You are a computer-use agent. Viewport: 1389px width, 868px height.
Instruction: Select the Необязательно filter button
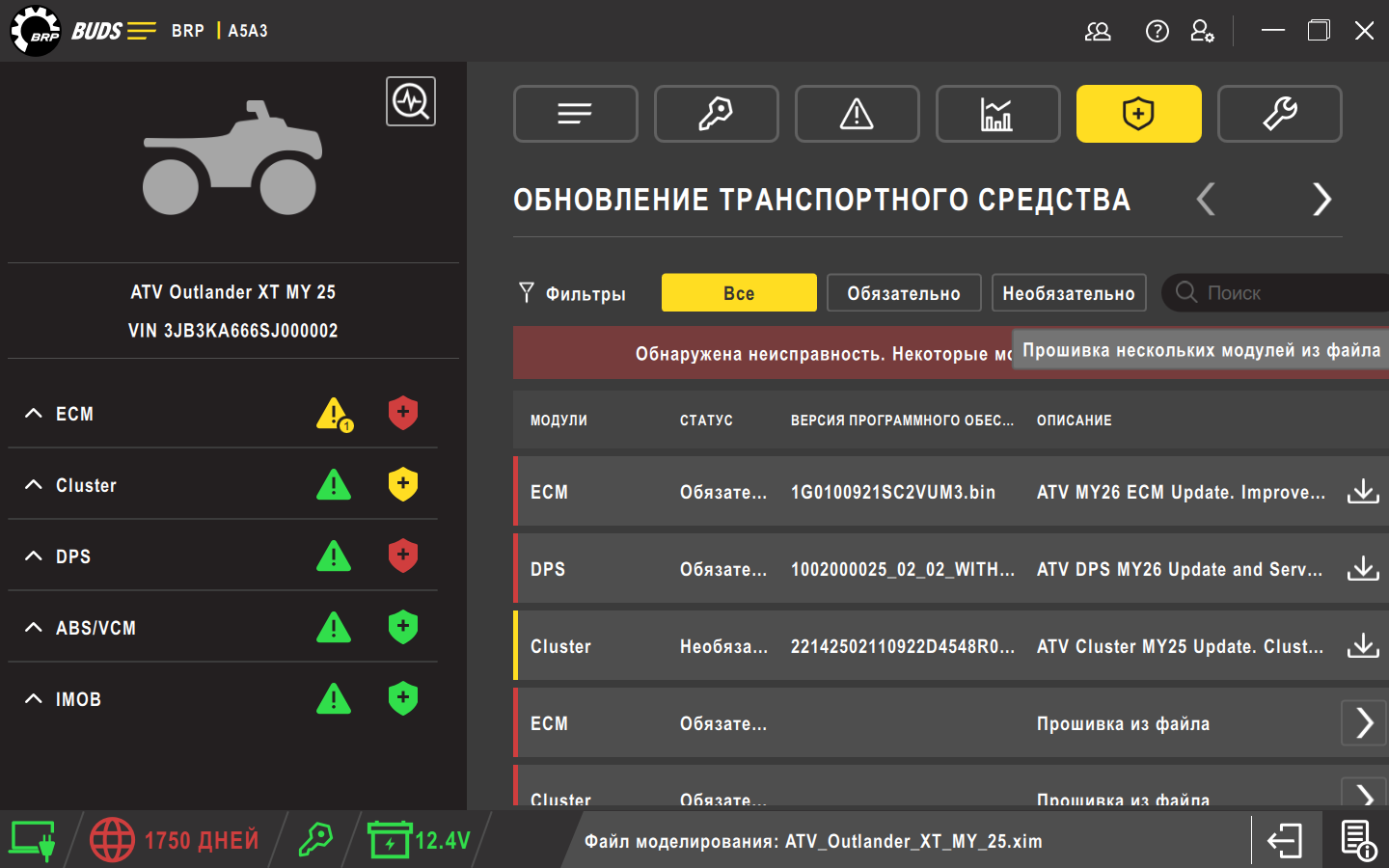tap(1069, 292)
